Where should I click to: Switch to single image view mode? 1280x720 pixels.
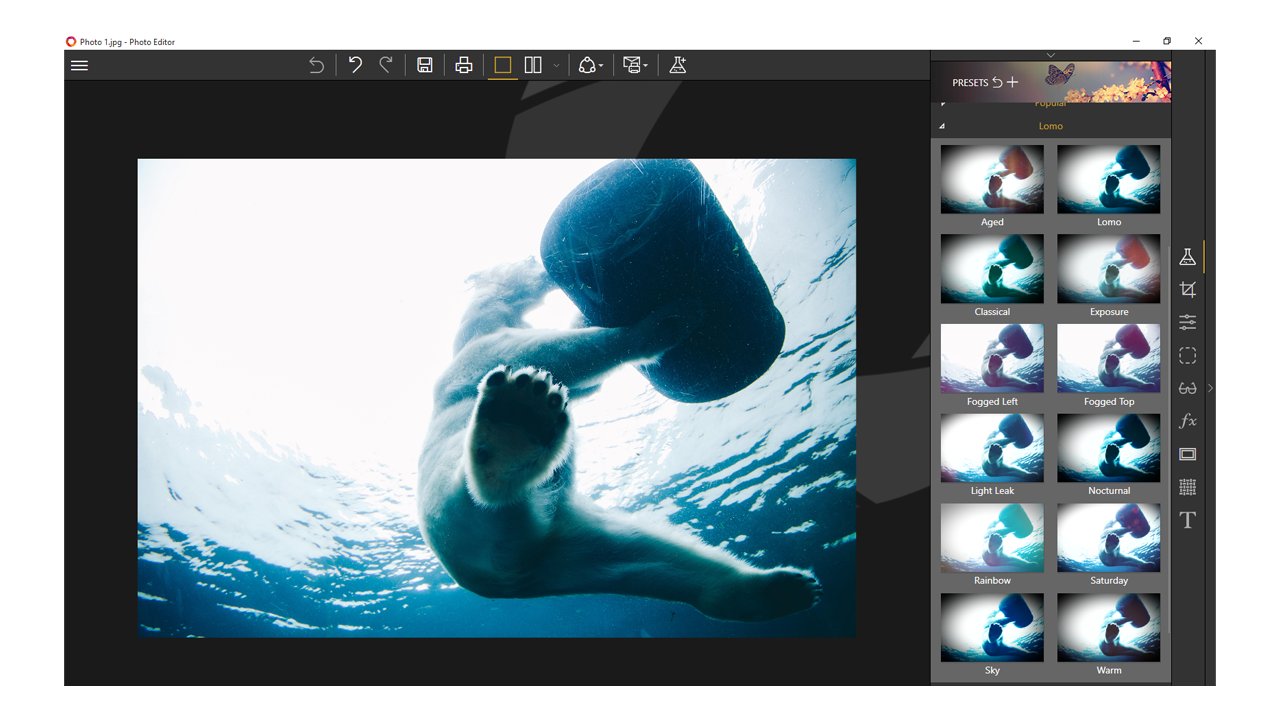503,65
